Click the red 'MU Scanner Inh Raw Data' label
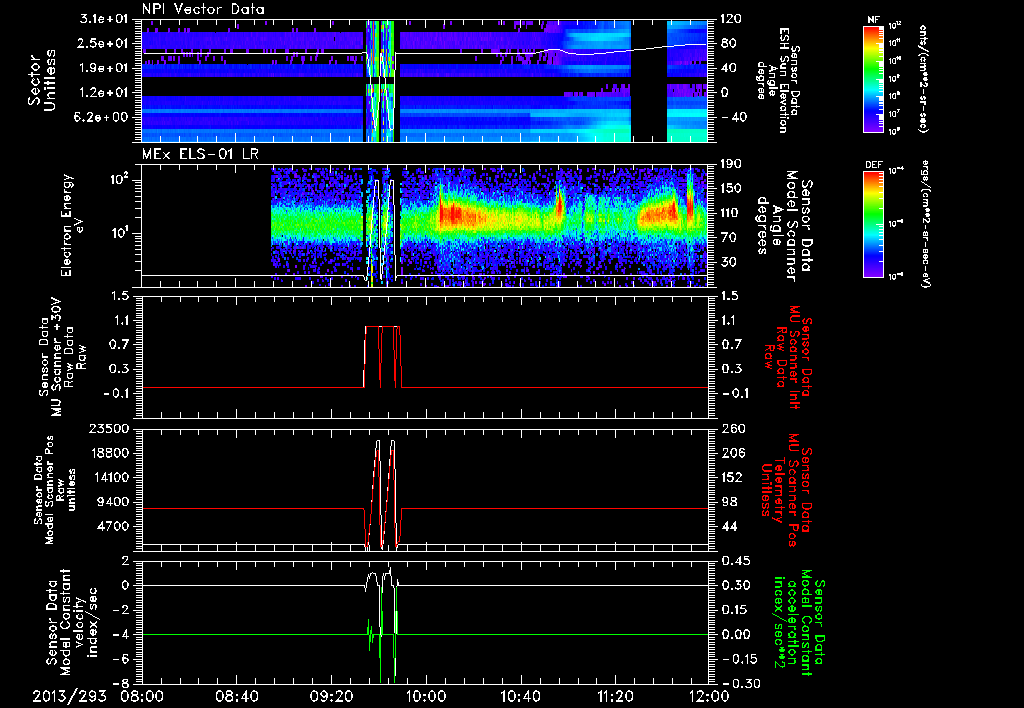 pos(786,357)
